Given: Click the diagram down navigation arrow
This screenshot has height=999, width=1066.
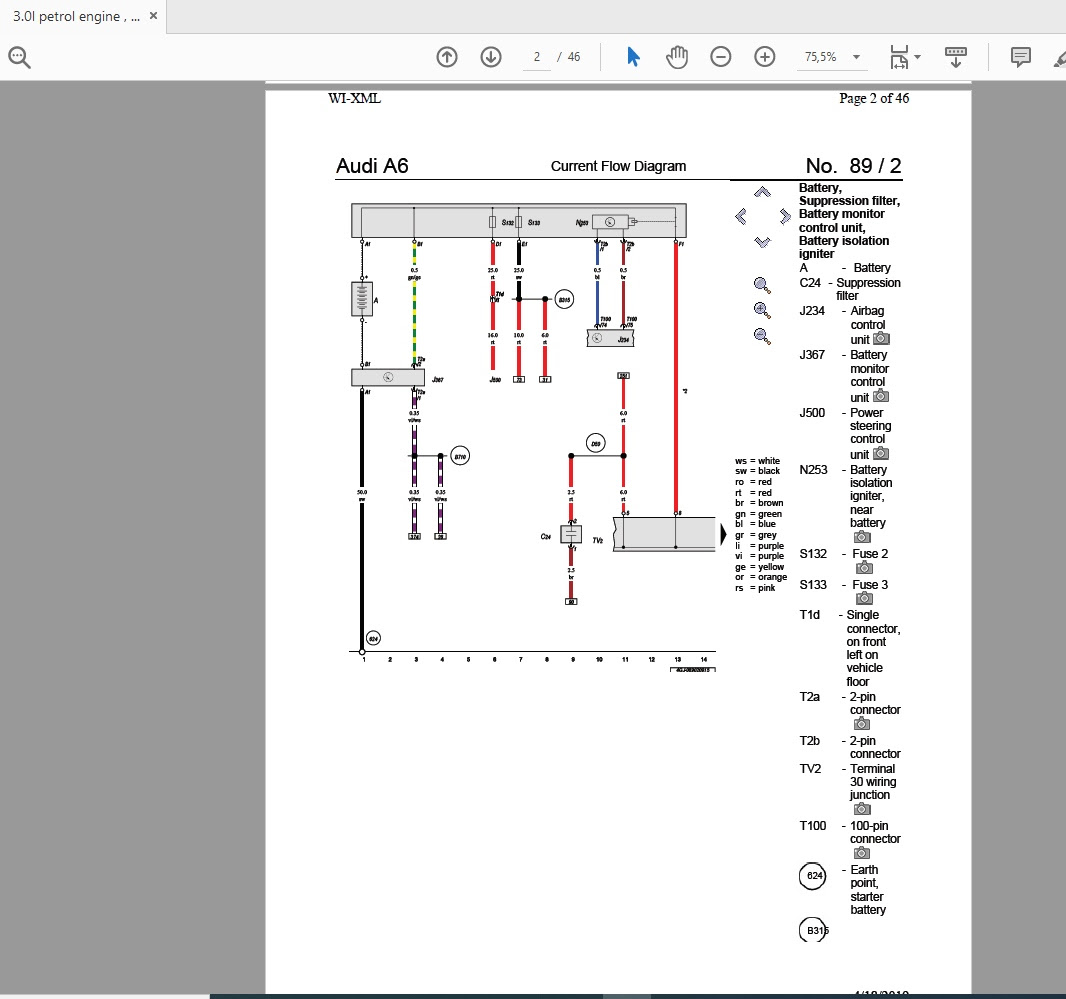Looking at the screenshot, I should point(762,241).
